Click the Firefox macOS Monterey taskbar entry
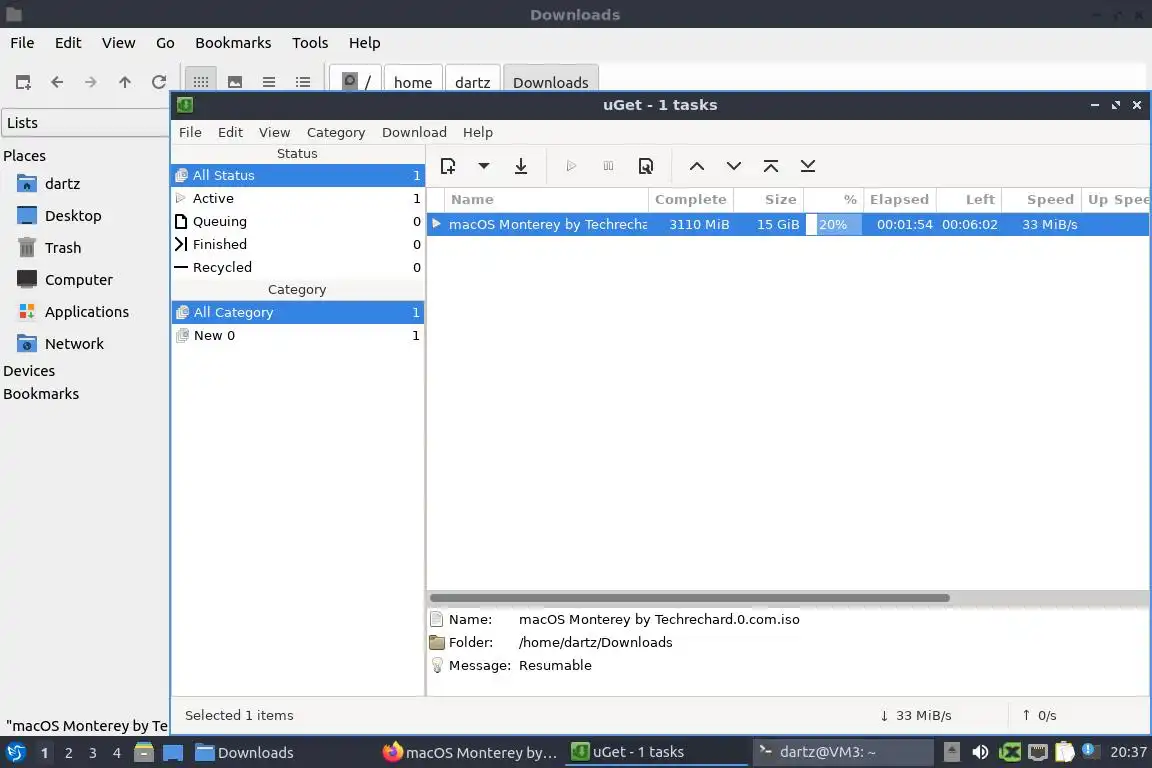Viewport: 1152px width, 768px height. point(469,752)
